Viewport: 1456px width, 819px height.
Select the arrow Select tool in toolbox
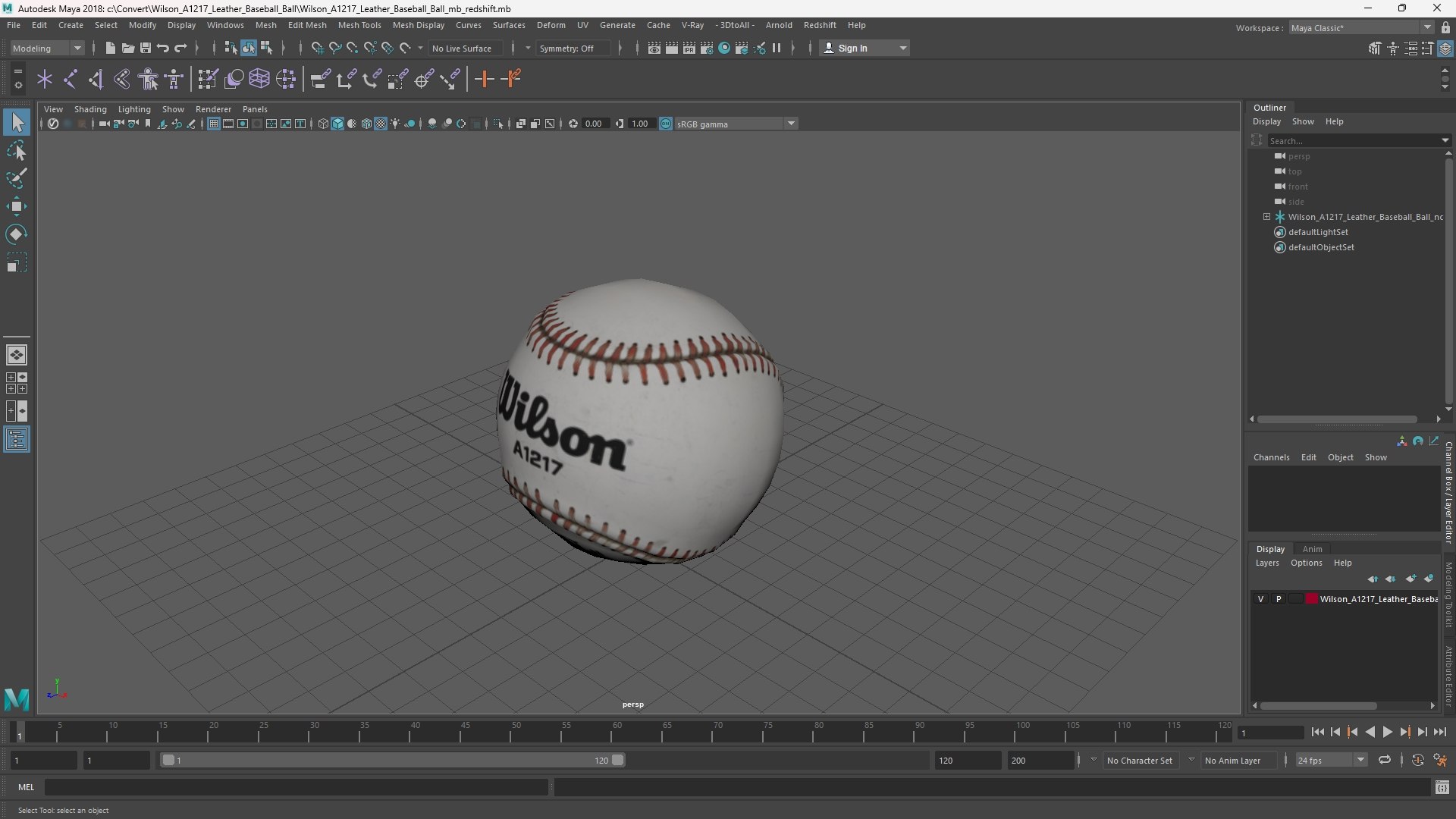pyautogui.click(x=17, y=122)
